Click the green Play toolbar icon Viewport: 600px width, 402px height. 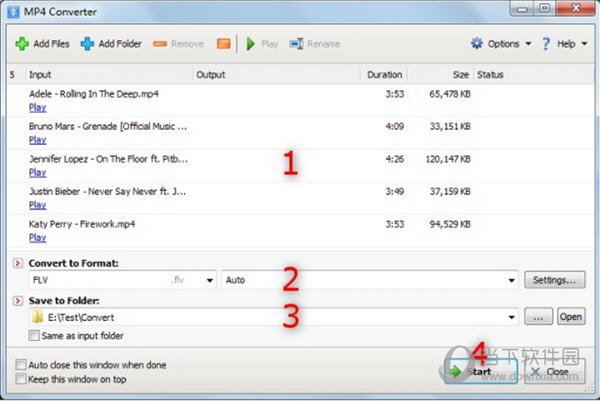251,44
